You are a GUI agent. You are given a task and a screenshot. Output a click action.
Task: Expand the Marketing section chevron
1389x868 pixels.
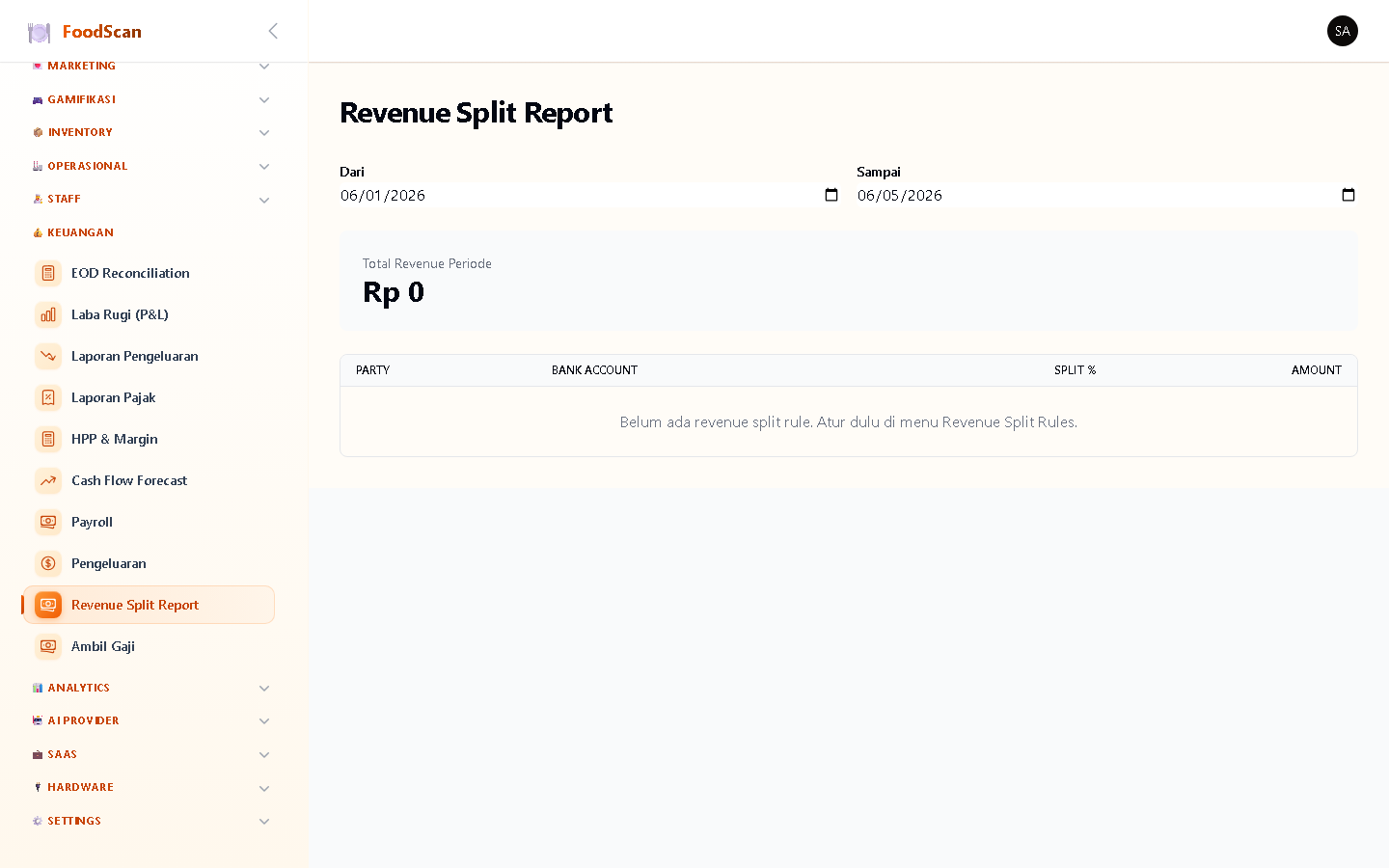point(264,67)
